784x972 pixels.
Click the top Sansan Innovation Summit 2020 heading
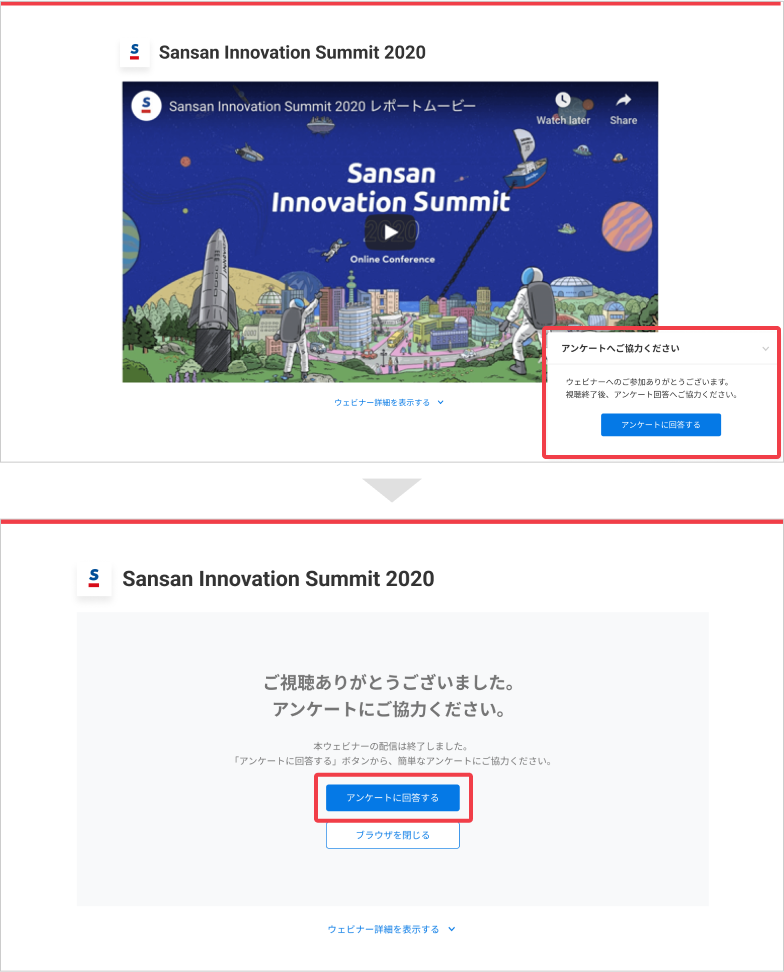pos(293,53)
